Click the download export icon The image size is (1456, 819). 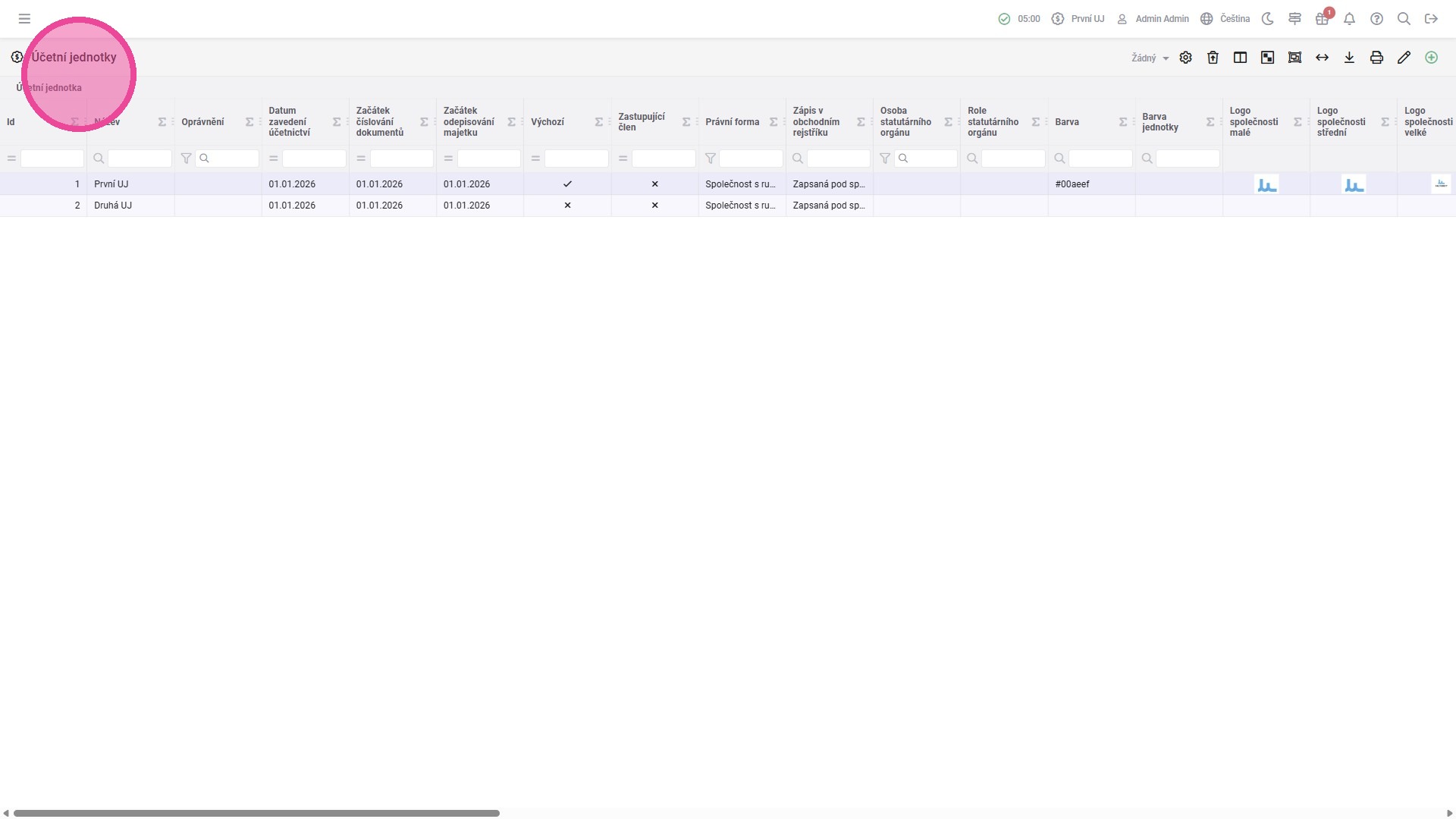1349,58
